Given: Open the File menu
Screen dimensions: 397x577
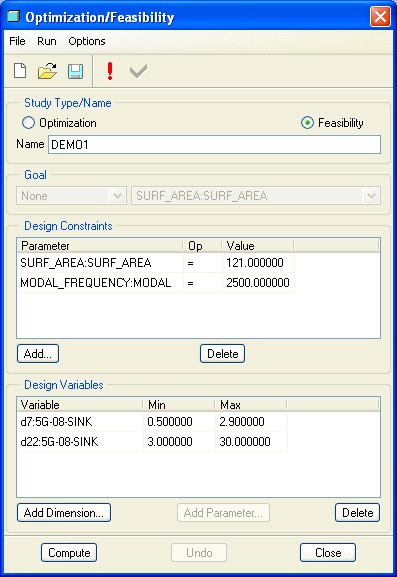Looking at the screenshot, I should point(17,41).
